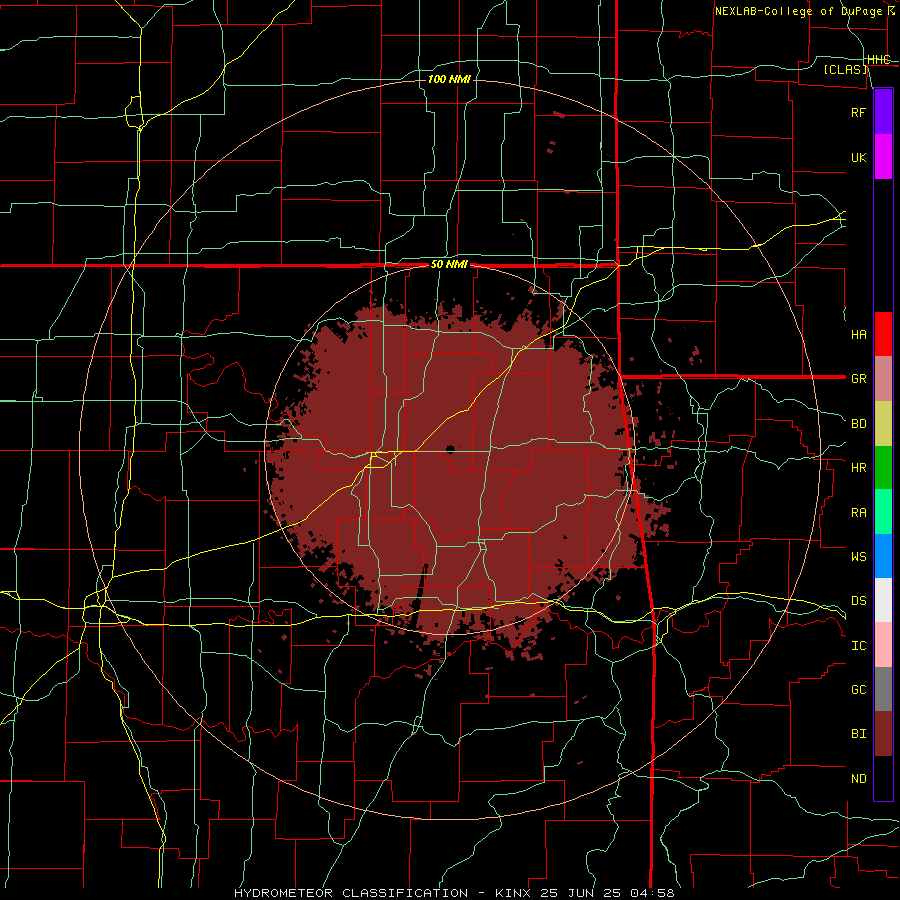Click the DS legend label

coord(858,601)
